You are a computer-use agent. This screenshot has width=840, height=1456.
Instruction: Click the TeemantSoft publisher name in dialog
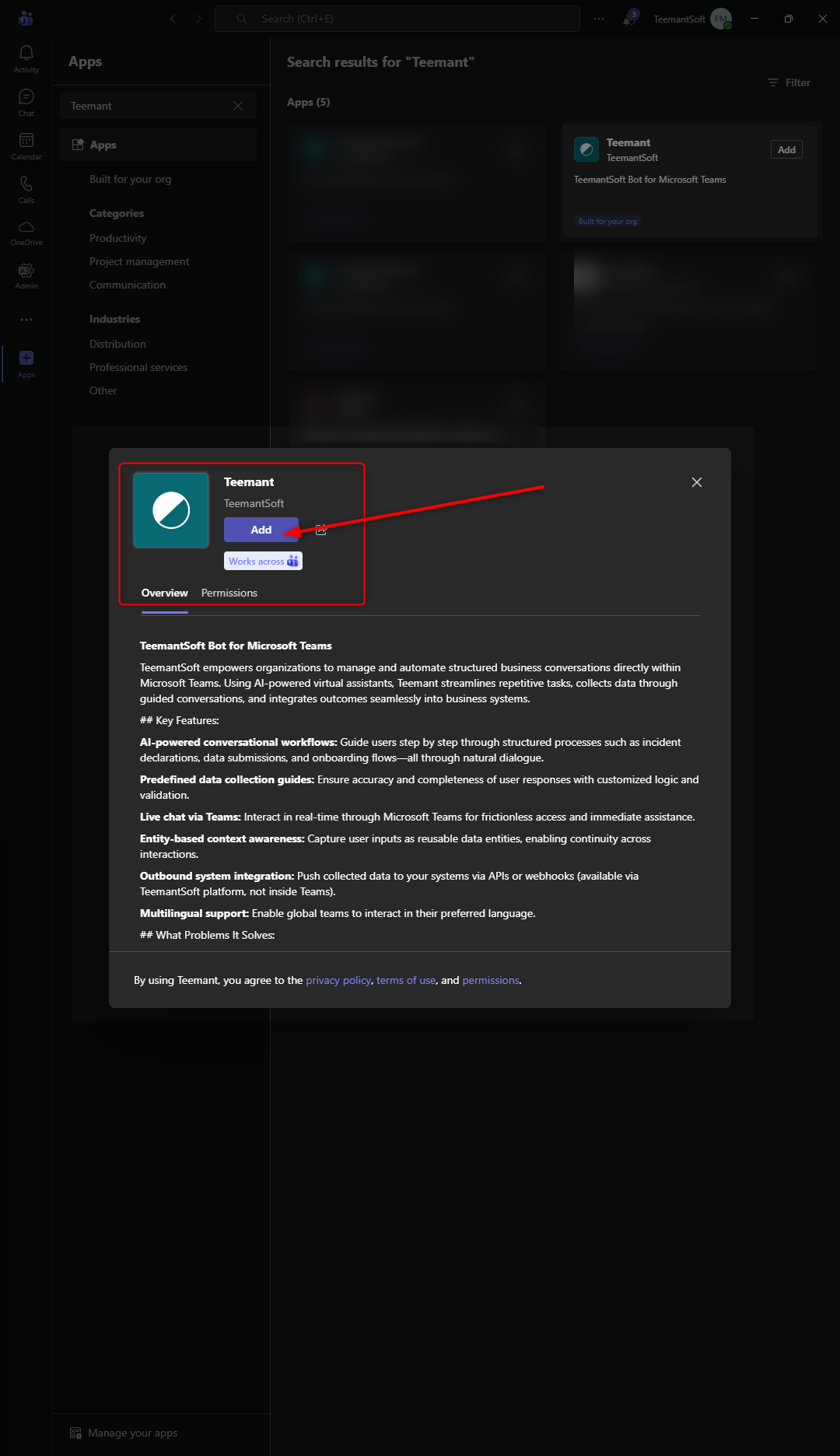pos(254,503)
